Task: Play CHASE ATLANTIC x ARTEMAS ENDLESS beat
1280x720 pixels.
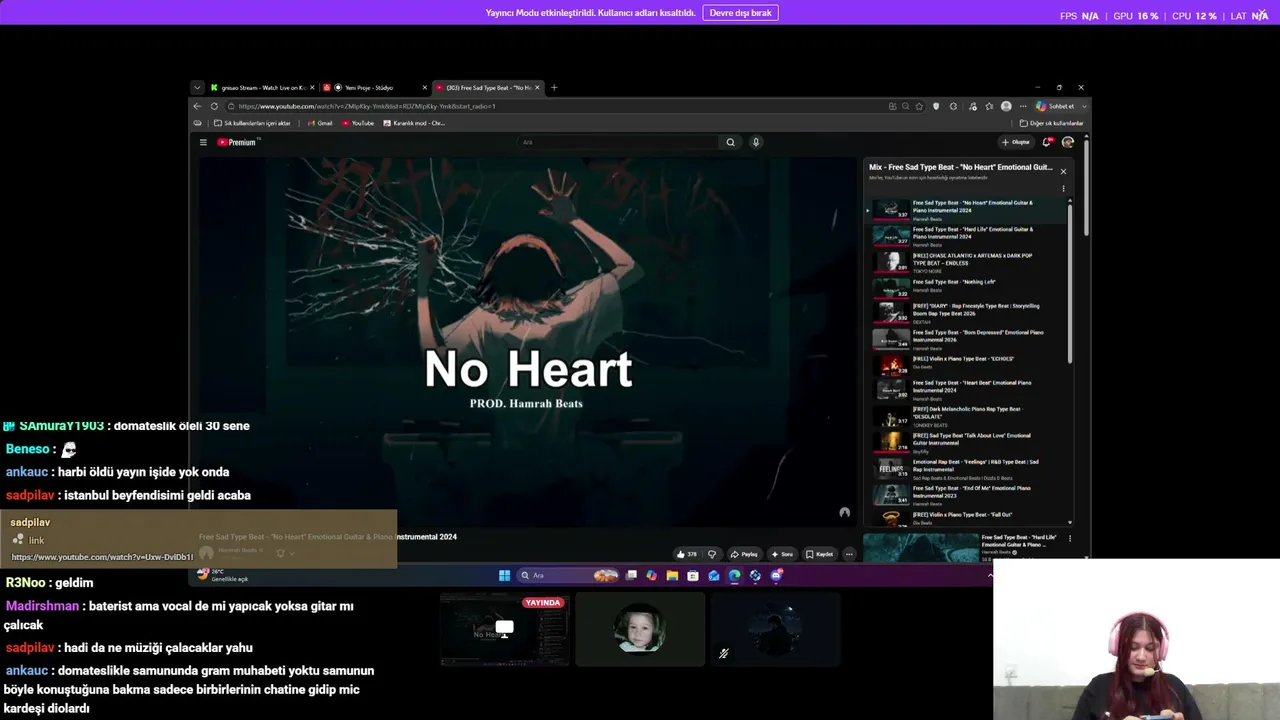Action: 968,262
